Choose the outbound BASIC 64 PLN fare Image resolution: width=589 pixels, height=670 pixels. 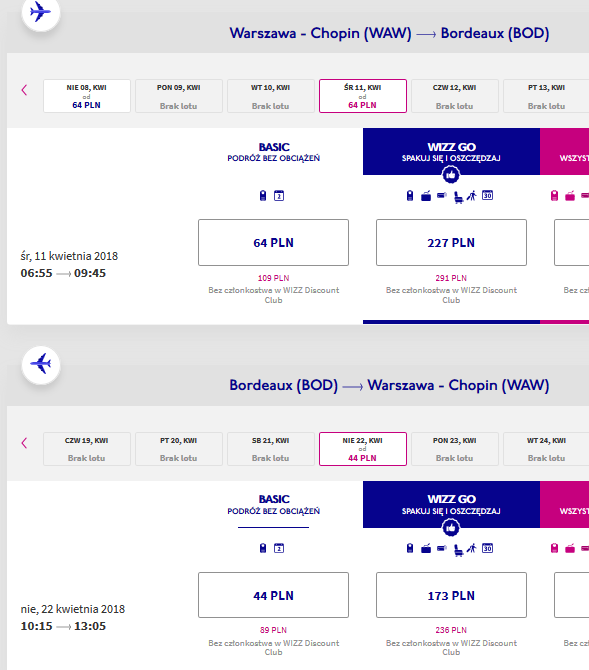coord(274,243)
